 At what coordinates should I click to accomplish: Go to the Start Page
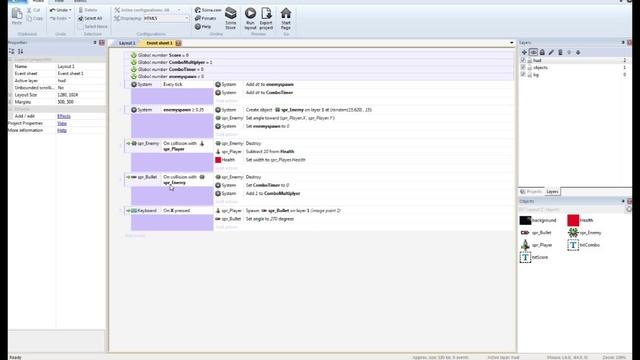(286, 18)
